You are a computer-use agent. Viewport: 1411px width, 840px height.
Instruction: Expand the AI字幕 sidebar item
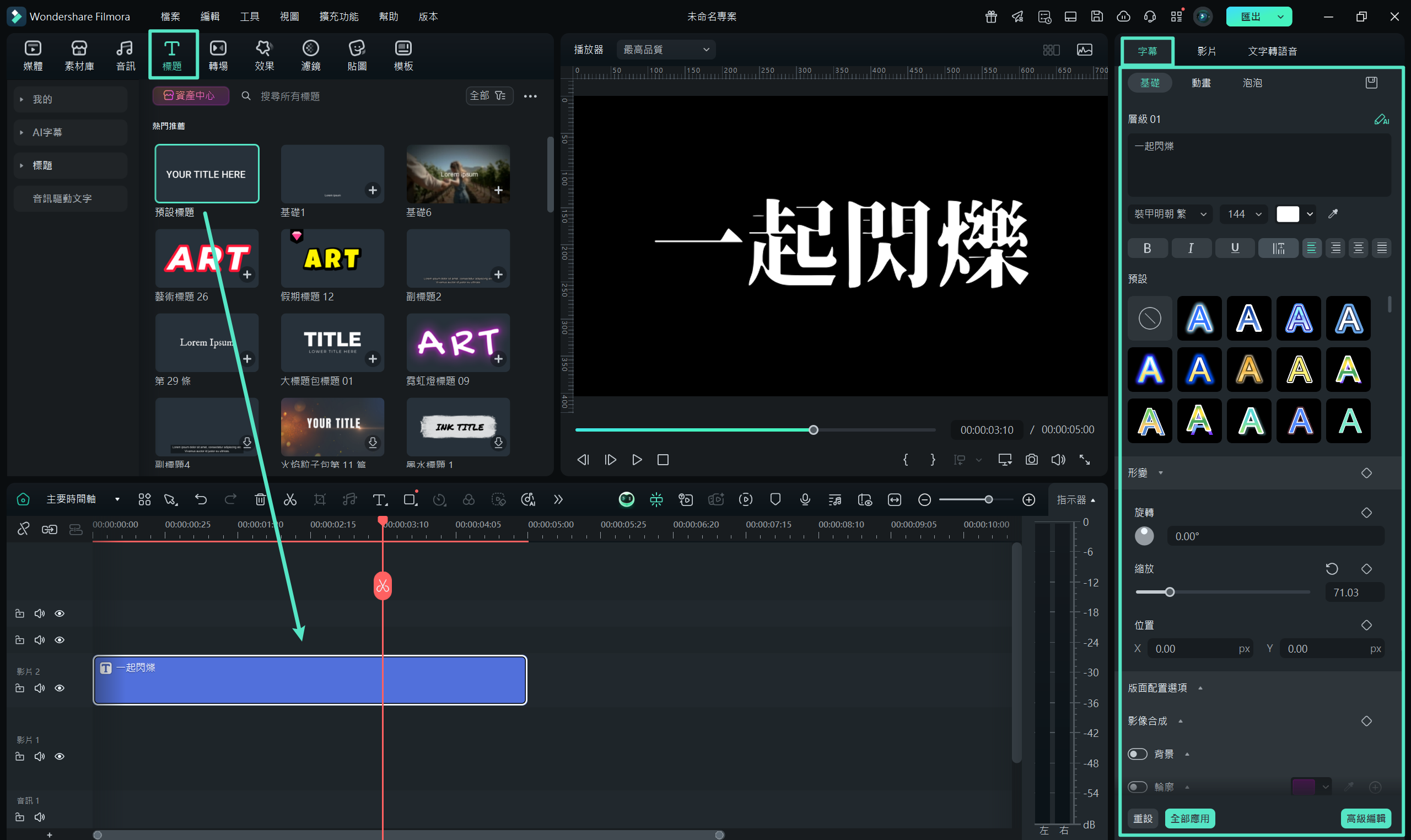tap(47, 132)
